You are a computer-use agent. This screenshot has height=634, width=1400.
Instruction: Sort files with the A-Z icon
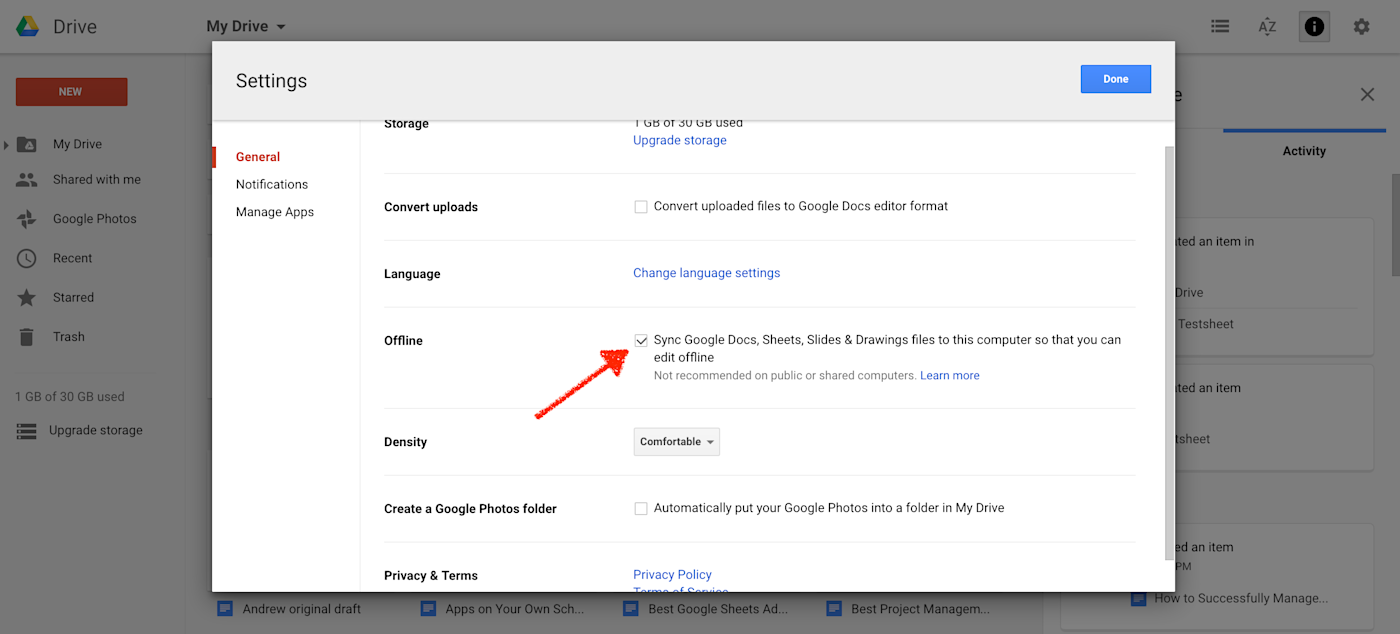click(1267, 26)
